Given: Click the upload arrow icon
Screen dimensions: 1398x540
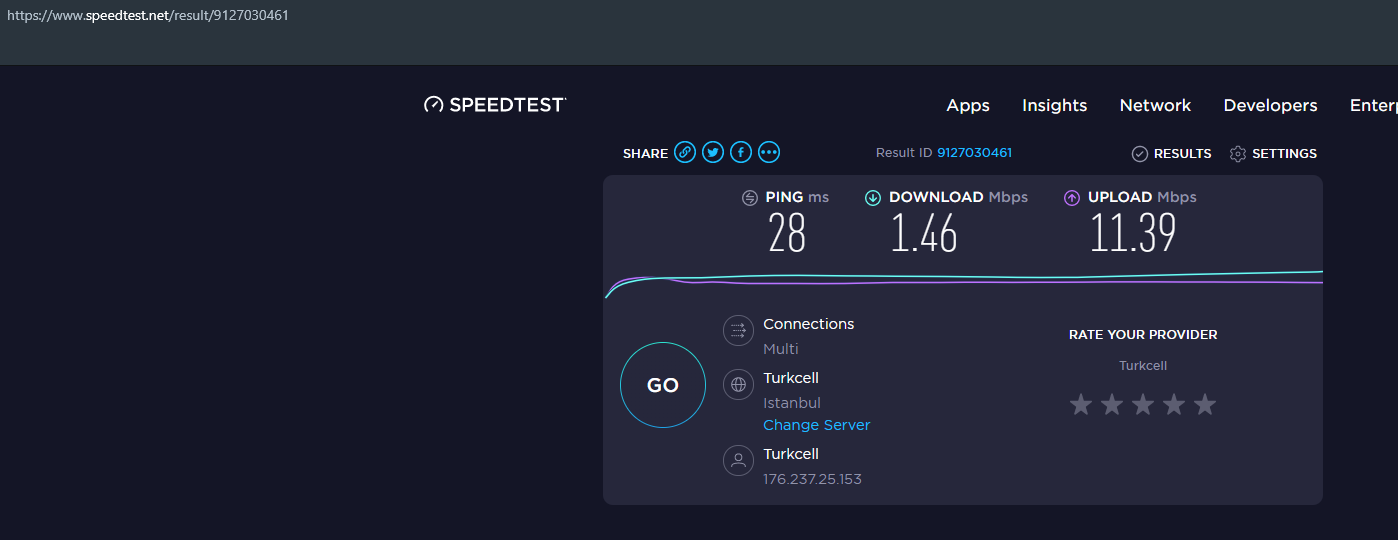Looking at the screenshot, I should [1072, 197].
